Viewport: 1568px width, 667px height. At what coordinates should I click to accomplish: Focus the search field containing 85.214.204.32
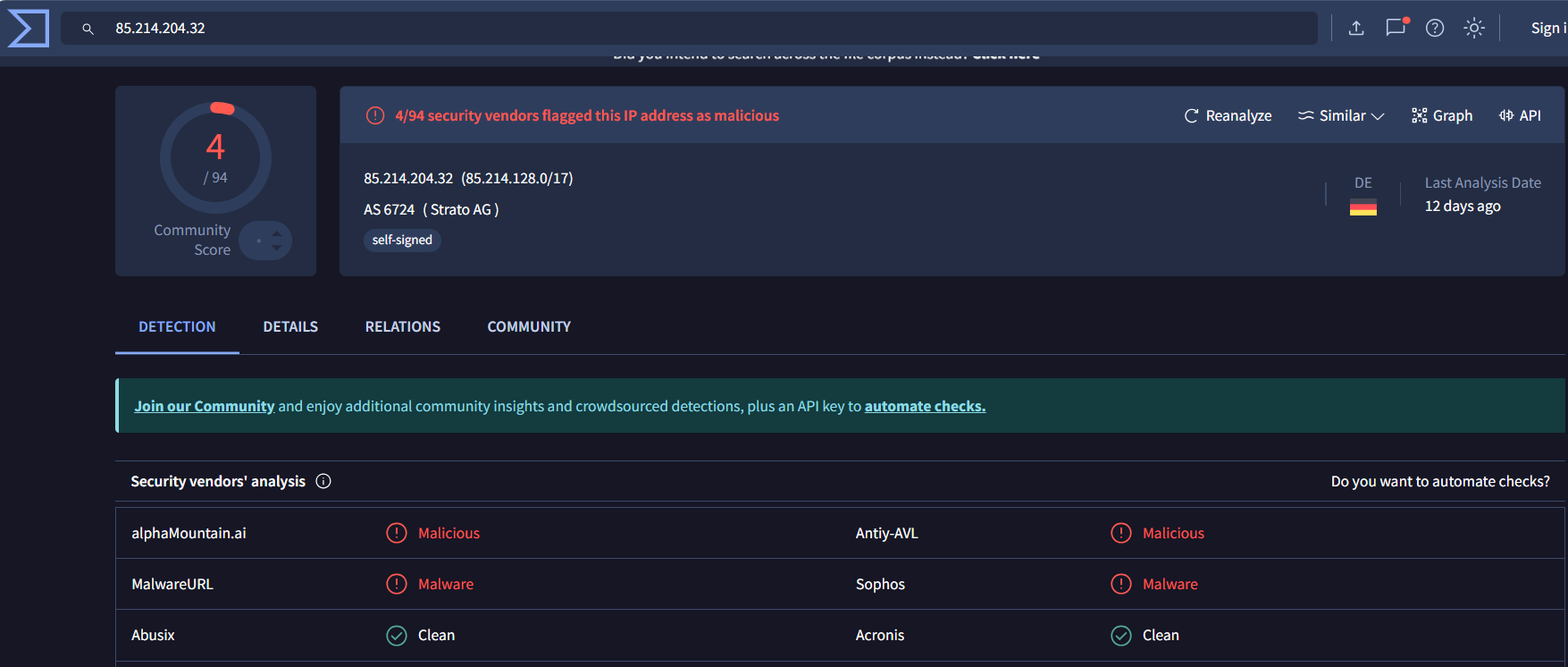[689, 28]
